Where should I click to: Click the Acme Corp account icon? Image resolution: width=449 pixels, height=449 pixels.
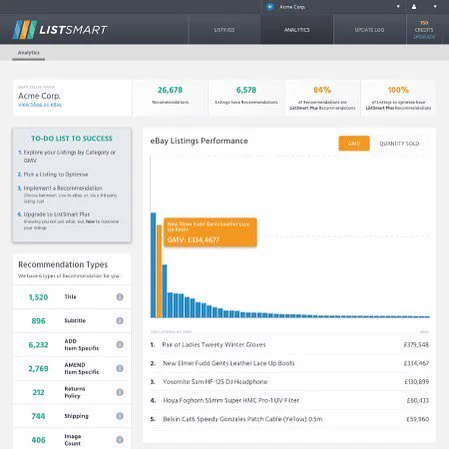pos(270,7)
